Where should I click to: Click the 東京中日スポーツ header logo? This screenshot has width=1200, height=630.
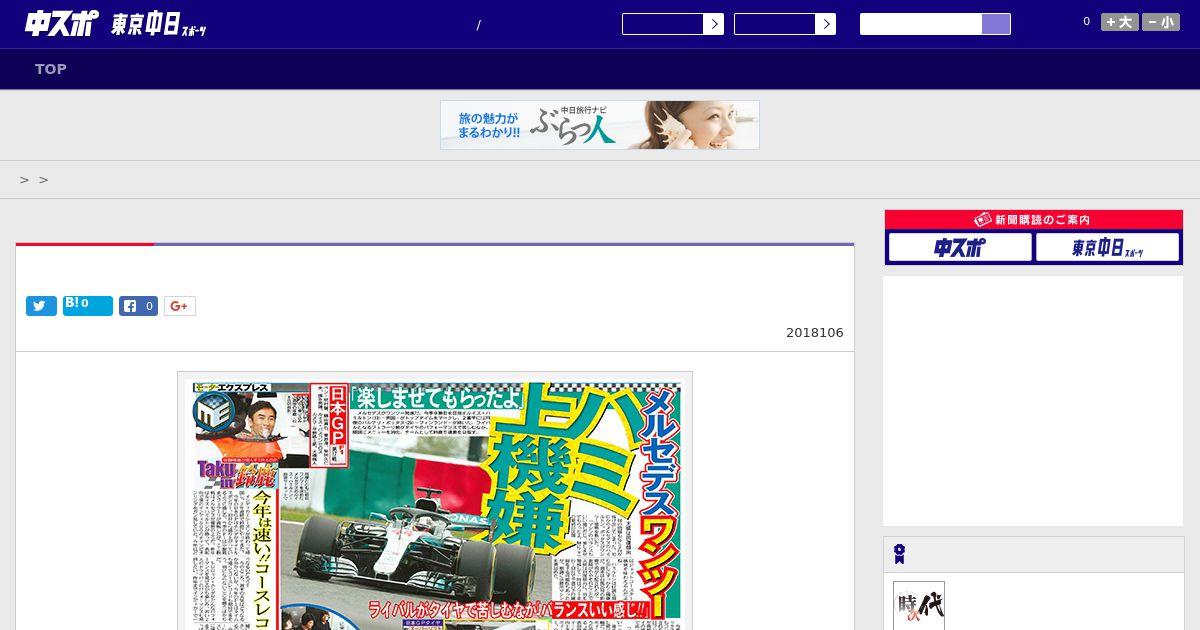tap(159, 26)
